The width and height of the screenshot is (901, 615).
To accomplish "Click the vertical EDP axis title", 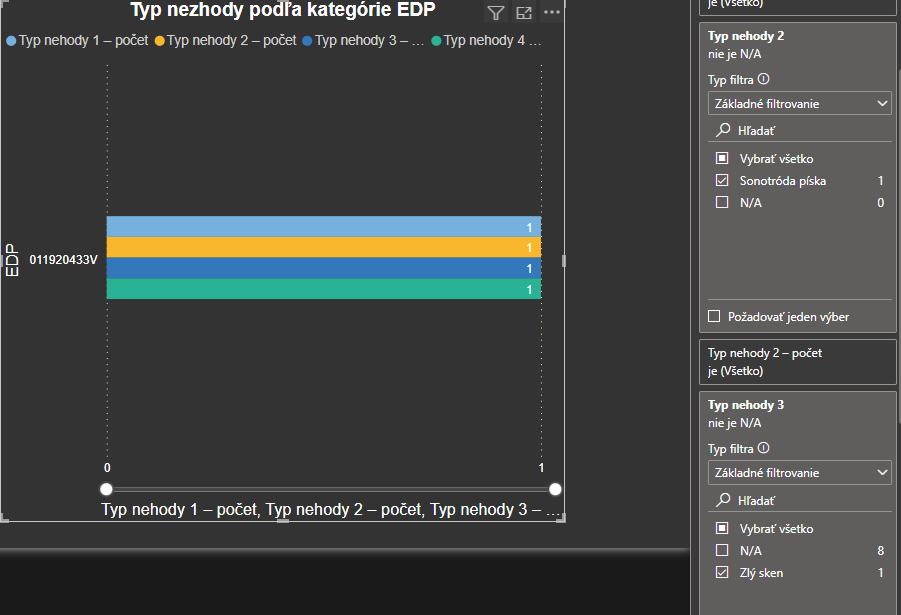I will pos(11,260).
